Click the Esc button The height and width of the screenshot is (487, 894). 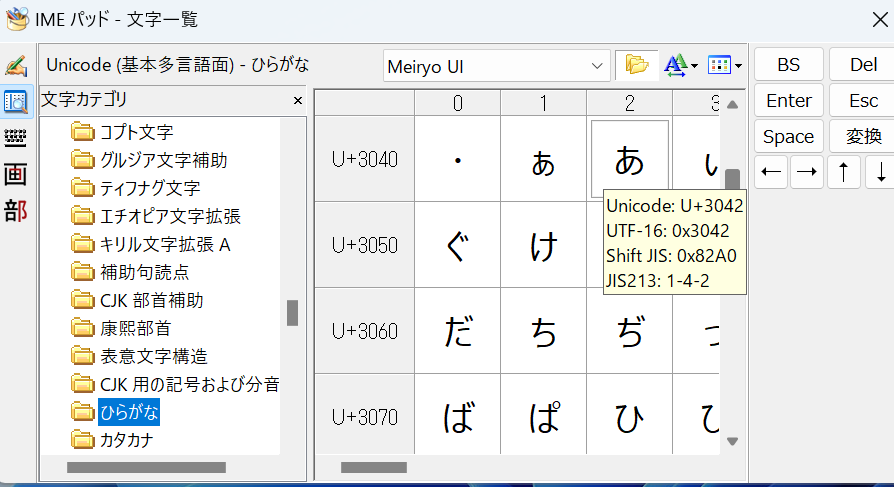[863, 100]
